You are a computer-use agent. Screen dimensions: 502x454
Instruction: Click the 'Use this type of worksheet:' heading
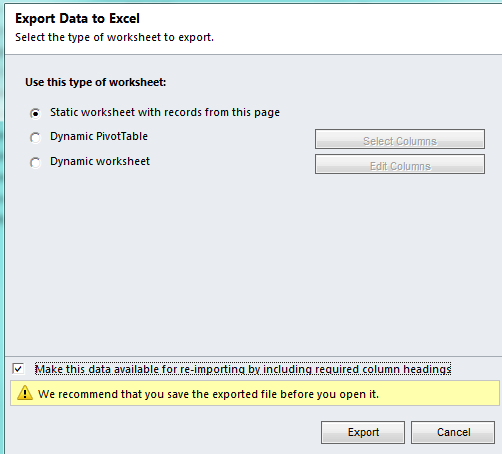click(x=96, y=82)
